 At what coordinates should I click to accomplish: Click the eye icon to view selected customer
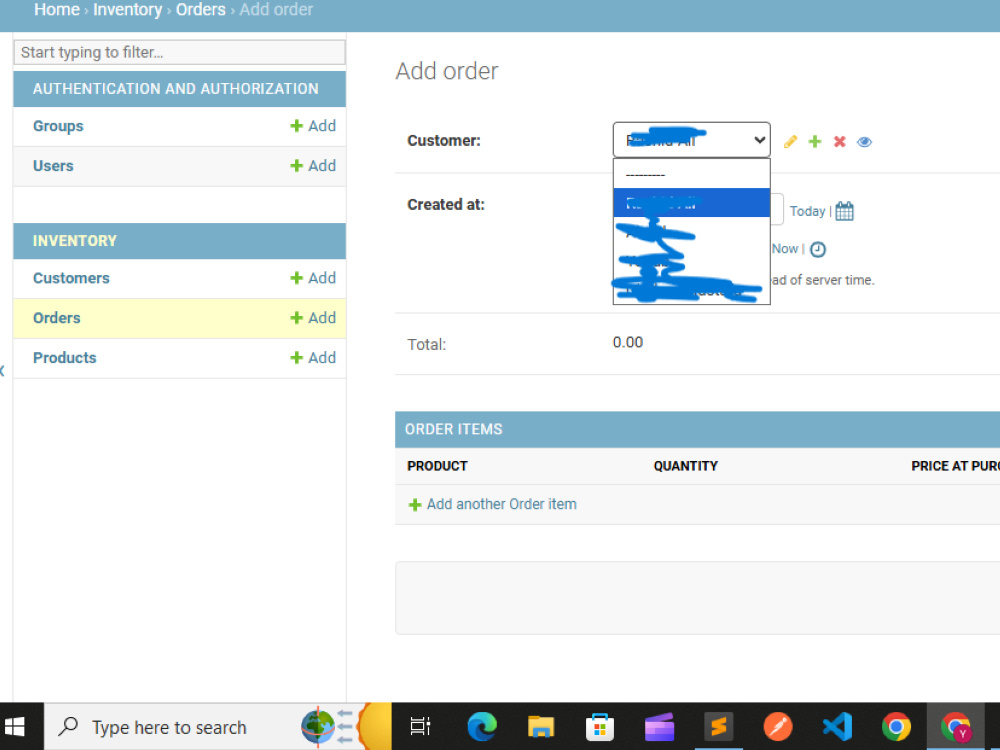pyautogui.click(x=864, y=142)
